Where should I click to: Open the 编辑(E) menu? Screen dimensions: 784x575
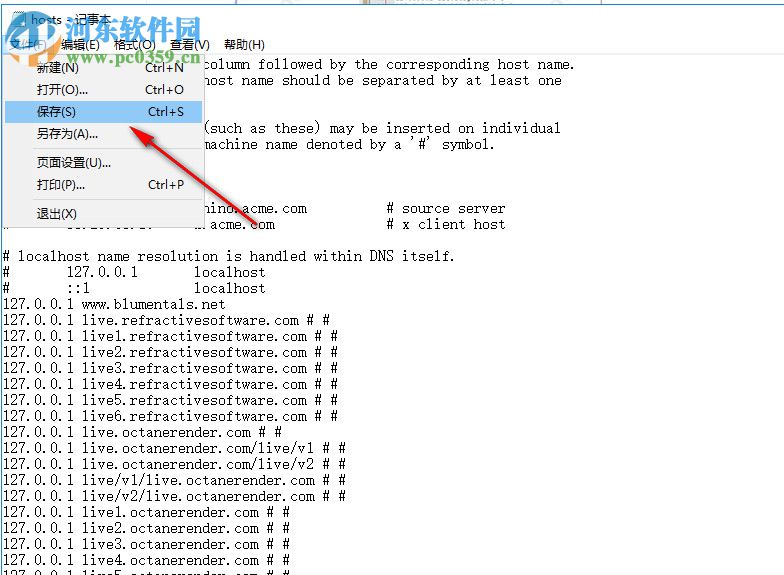[x=80, y=45]
